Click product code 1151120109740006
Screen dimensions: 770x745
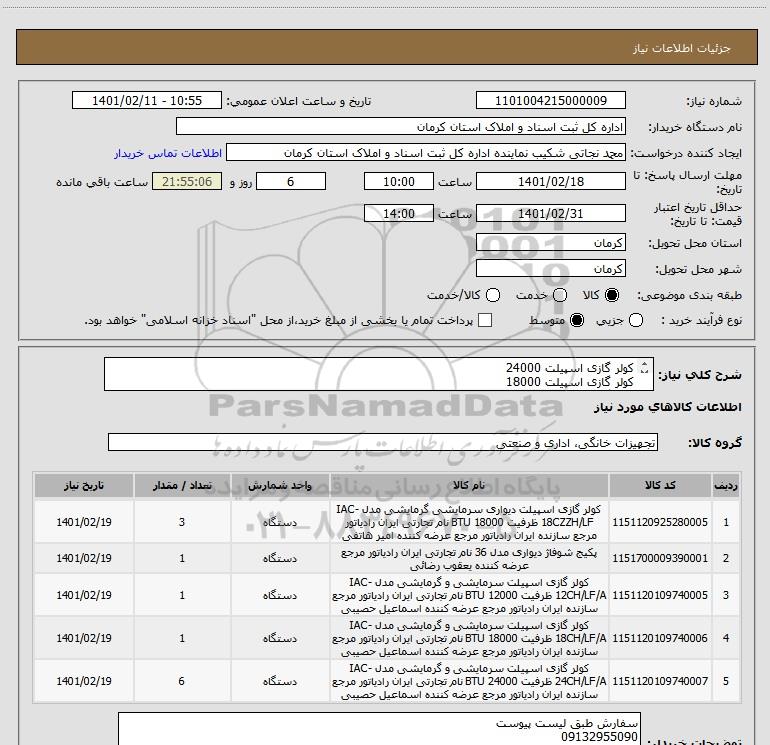point(660,638)
